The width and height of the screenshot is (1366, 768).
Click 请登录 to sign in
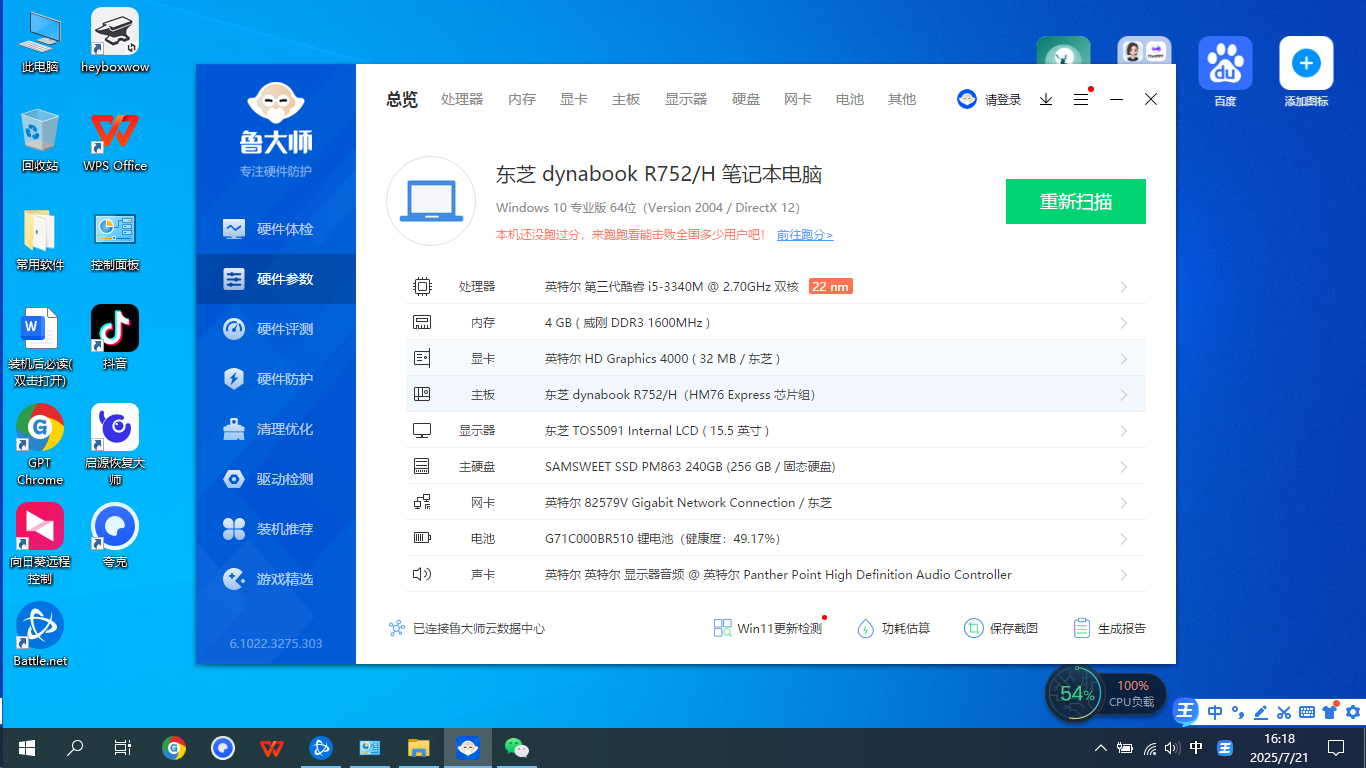click(x=990, y=99)
